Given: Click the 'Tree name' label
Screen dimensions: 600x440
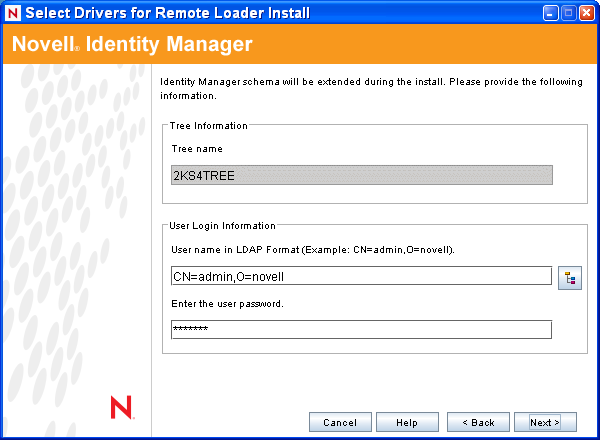Looking at the screenshot, I should click(197, 149).
